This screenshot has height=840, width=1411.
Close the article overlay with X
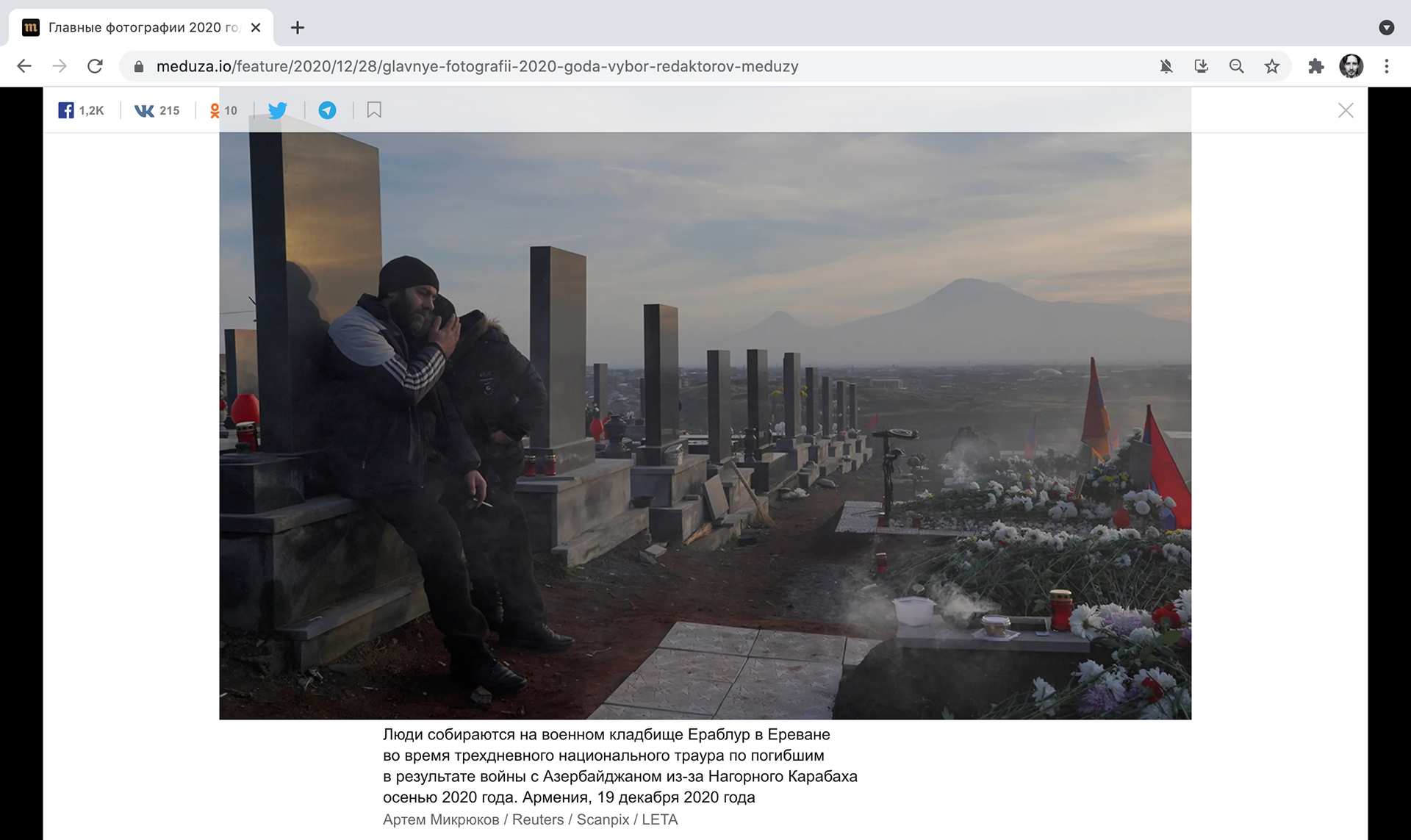pyautogui.click(x=1346, y=110)
